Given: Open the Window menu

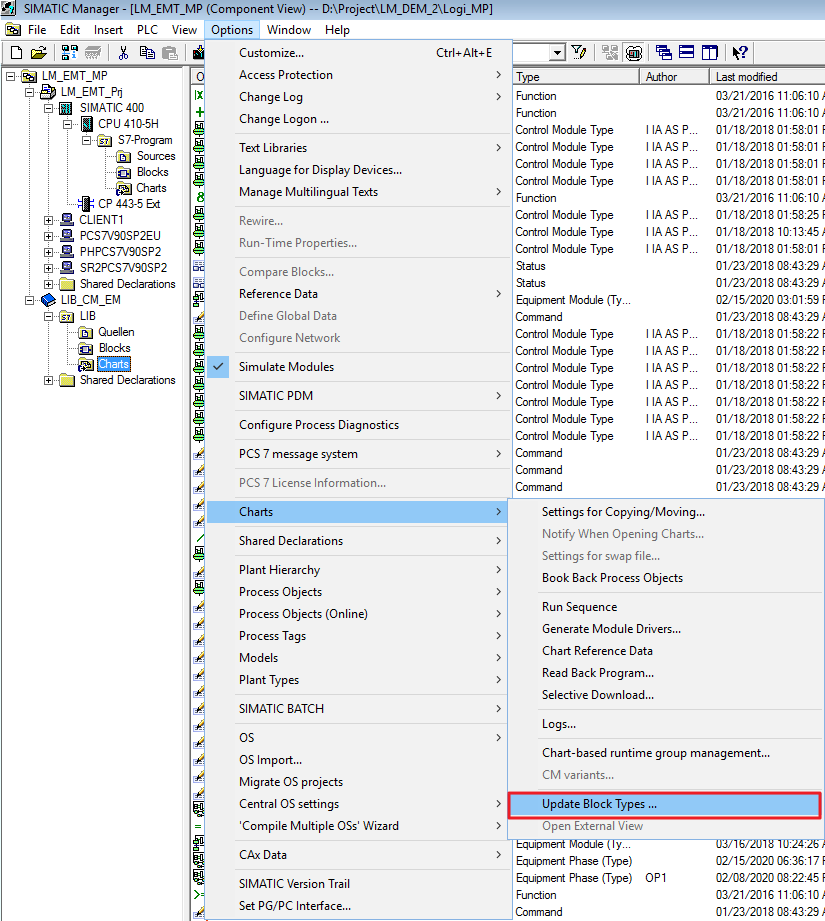Looking at the screenshot, I should [289, 30].
